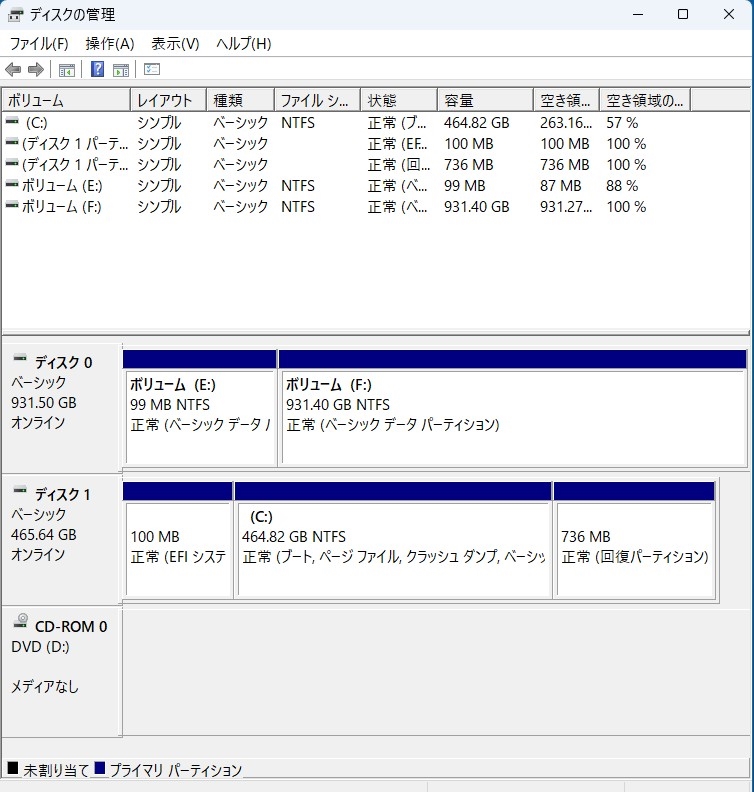Click the ディスク 1 disk icon
754x792 pixels.
pyautogui.click(x=20, y=490)
